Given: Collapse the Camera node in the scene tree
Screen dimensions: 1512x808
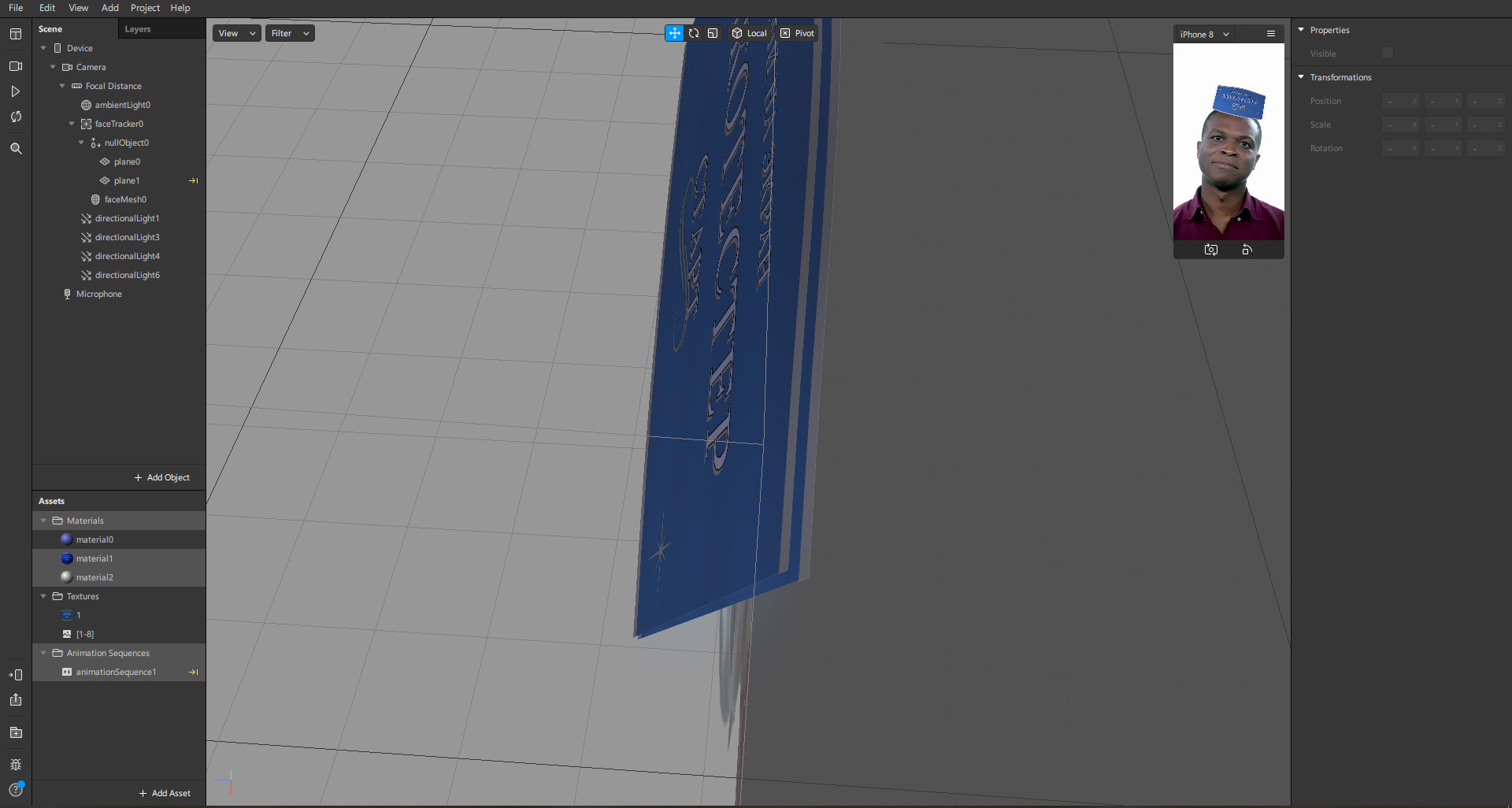Looking at the screenshot, I should click(53, 67).
